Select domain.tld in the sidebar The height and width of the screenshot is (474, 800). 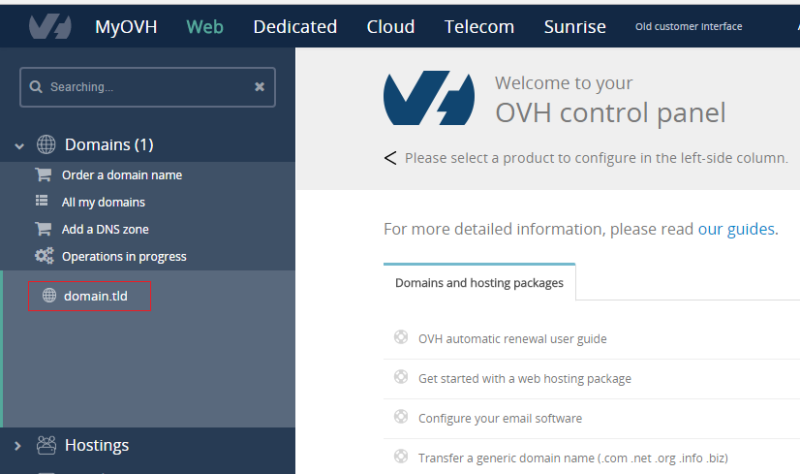tap(95, 296)
